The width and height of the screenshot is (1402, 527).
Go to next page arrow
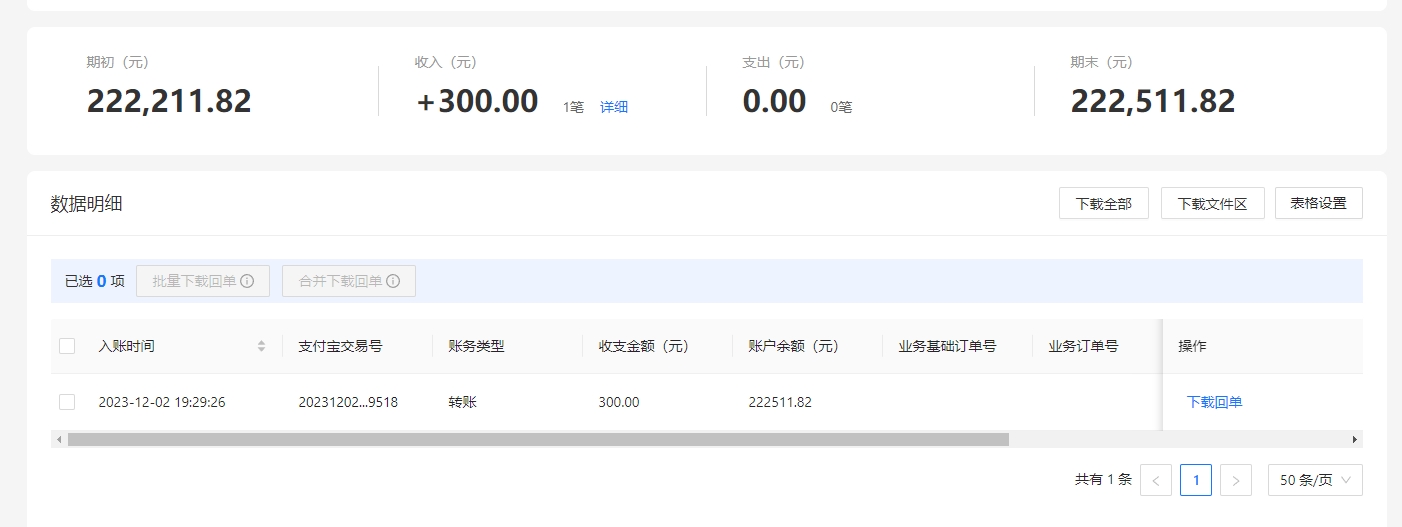coord(1236,480)
